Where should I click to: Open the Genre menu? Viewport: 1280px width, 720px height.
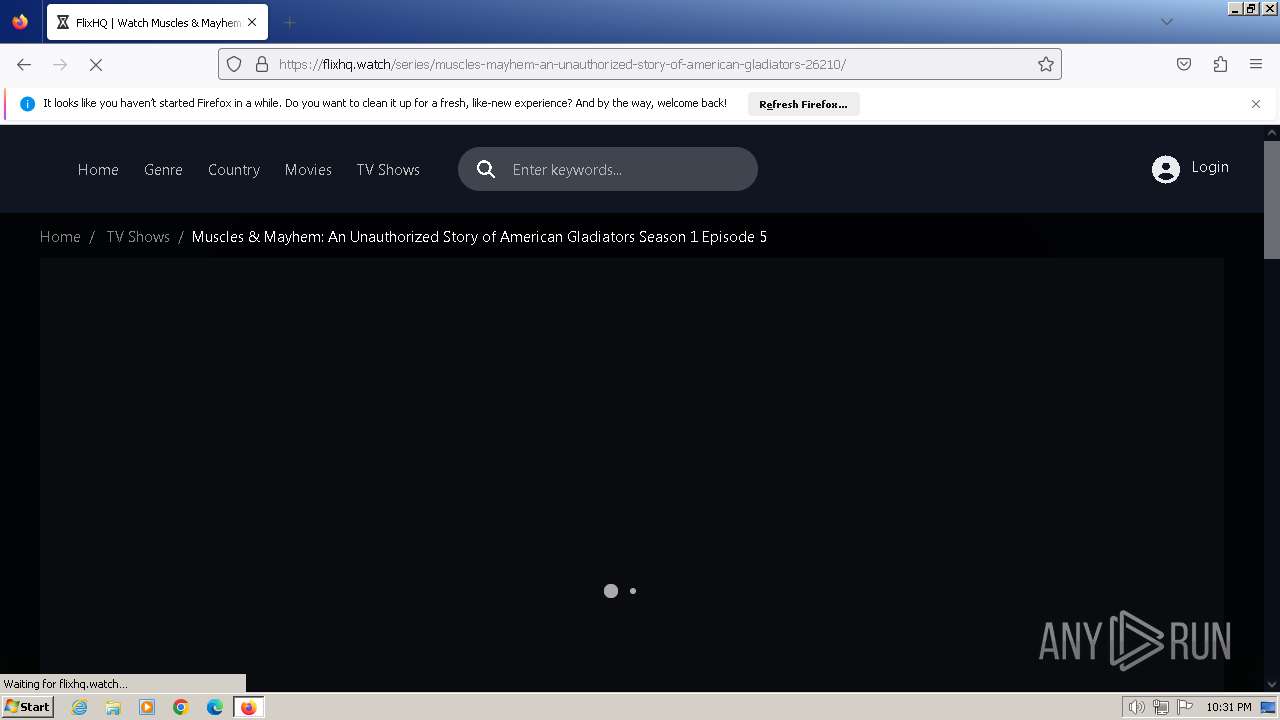pos(163,170)
